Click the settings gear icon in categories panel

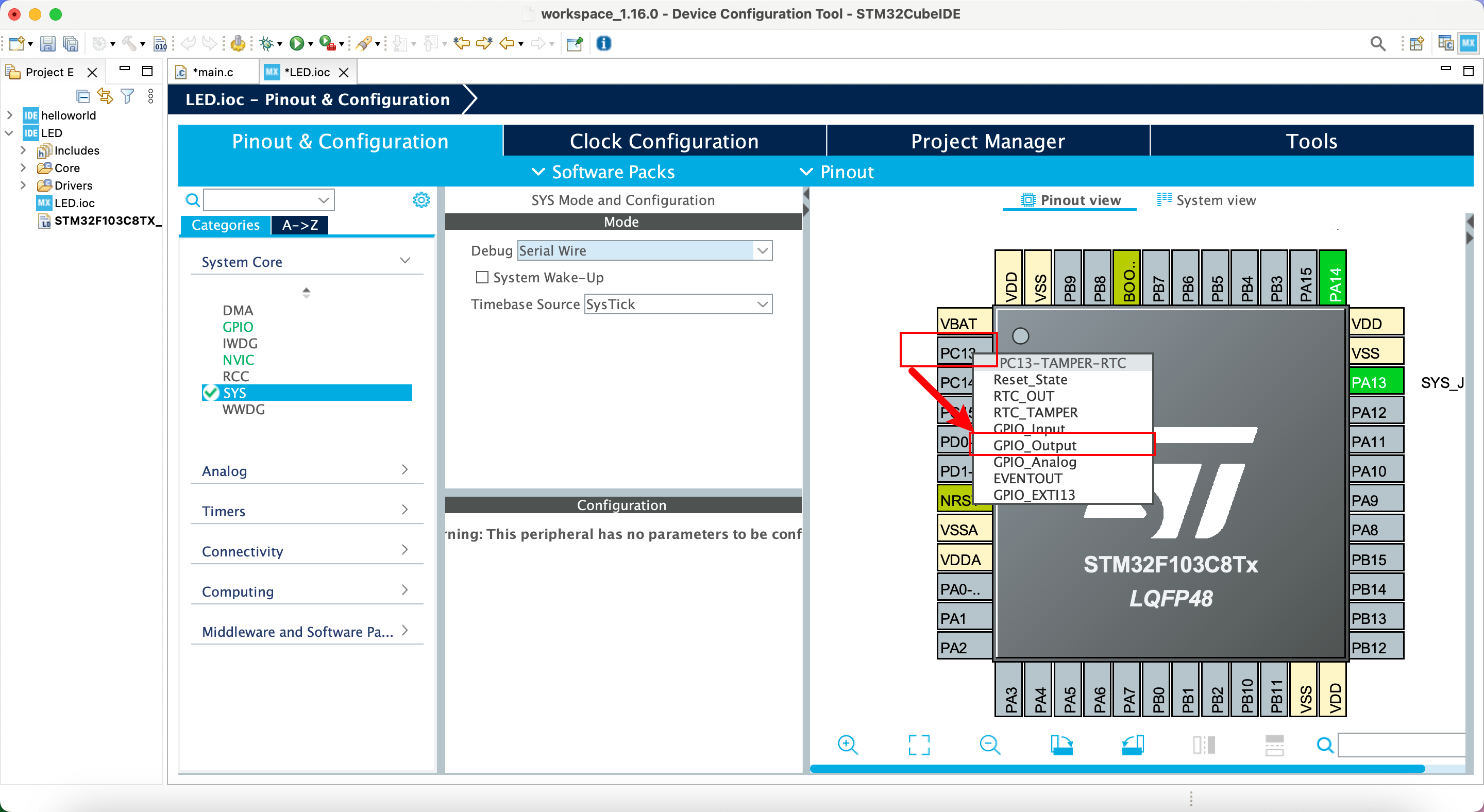pyautogui.click(x=421, y=200)
